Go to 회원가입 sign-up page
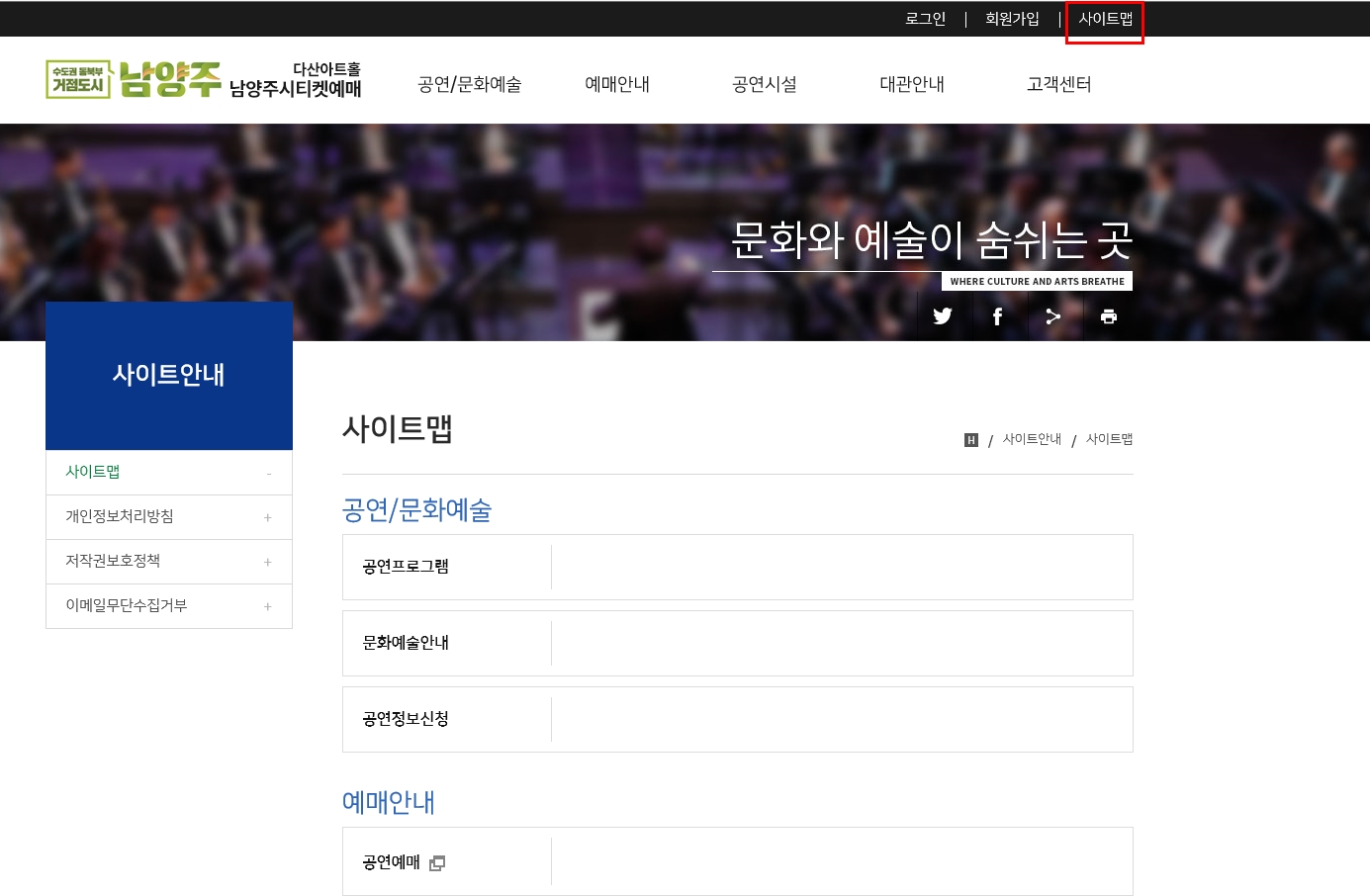 click(x=1012, y=19)
